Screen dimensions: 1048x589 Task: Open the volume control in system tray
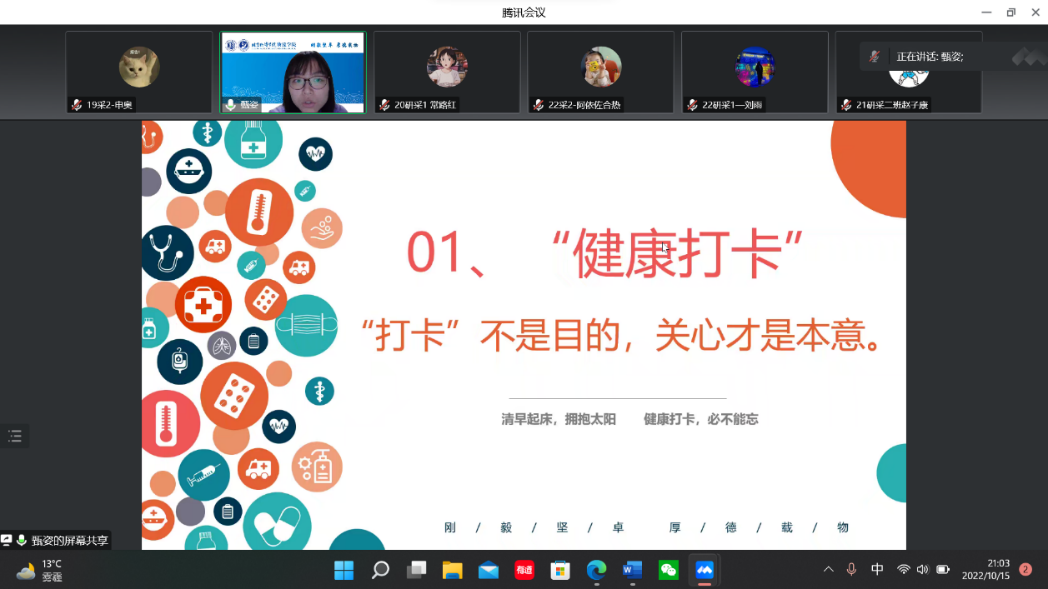click(922, 569)
